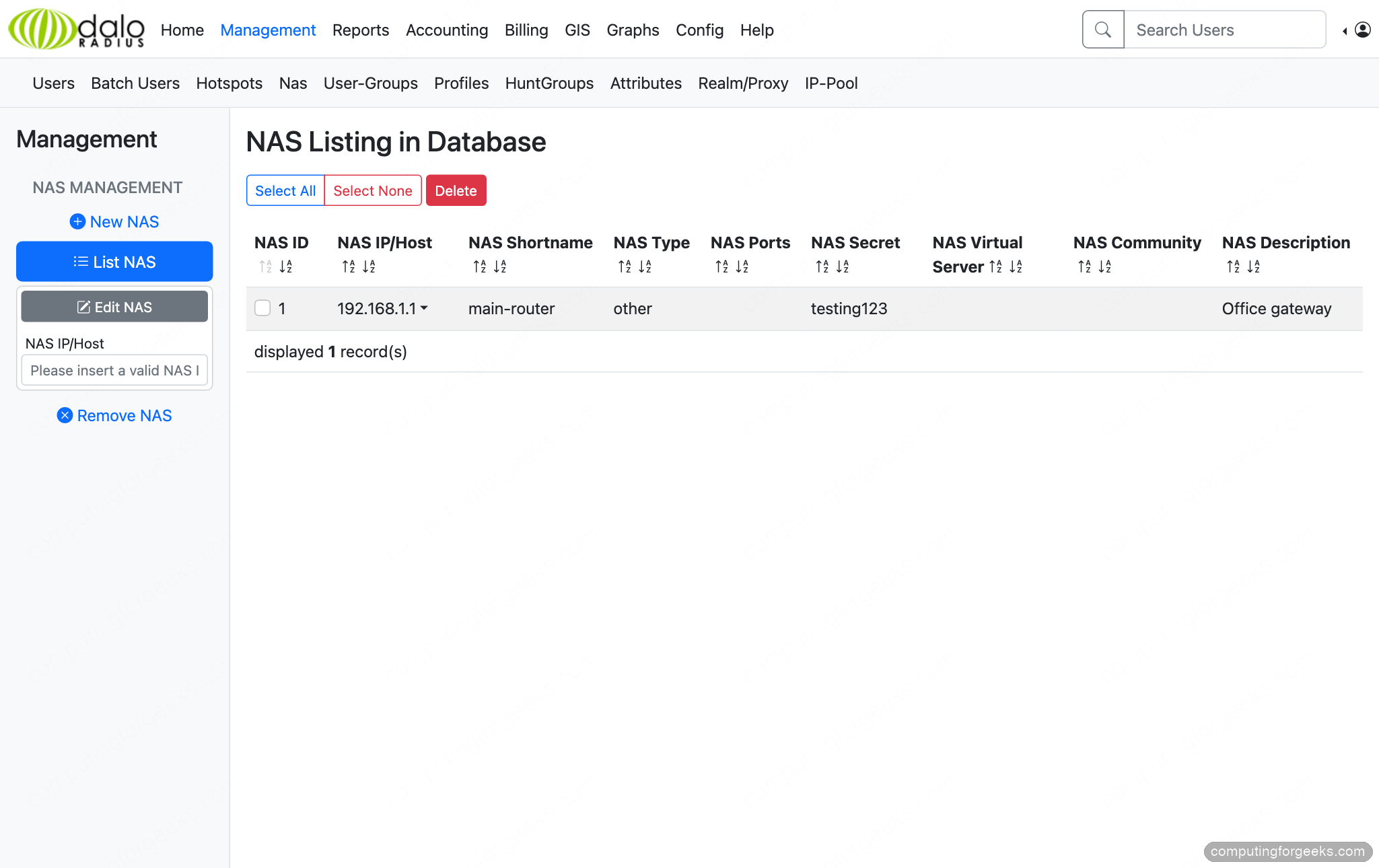This screenshot has width=1379, height=868.
Task: Go to the Hotspots submenu
Action: 229,83
